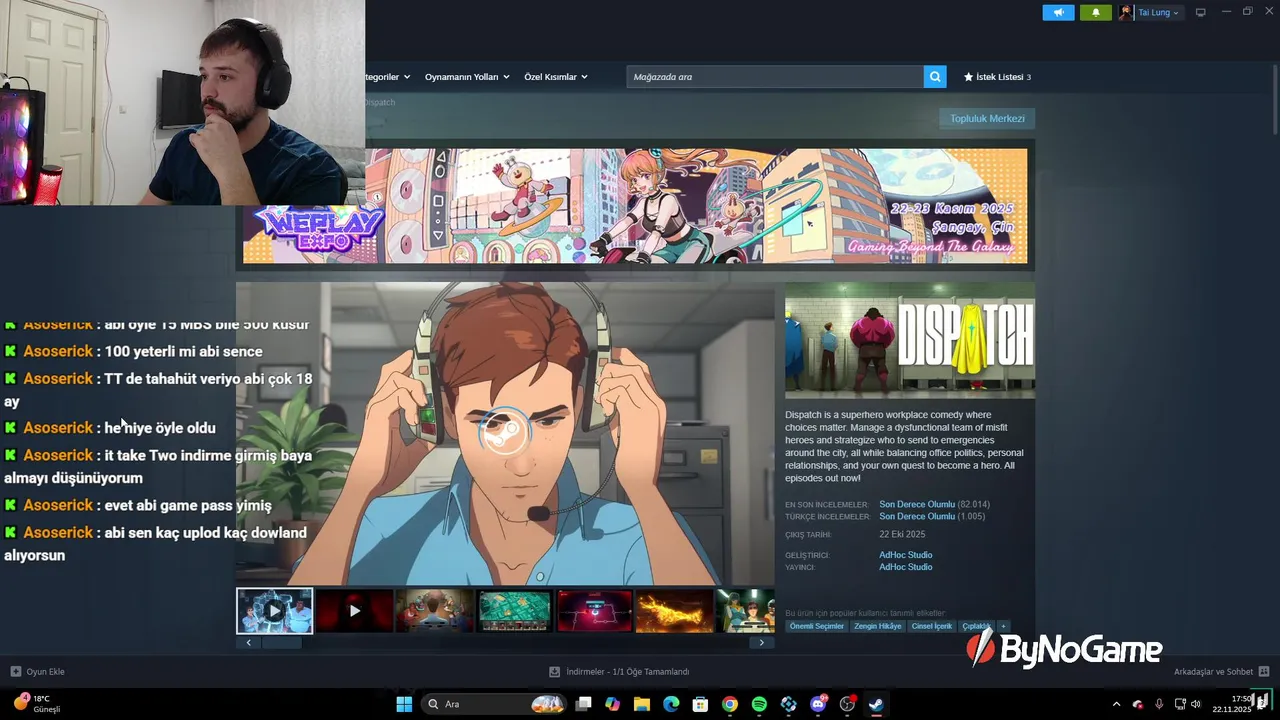
Task: Open the taskbar clock showing 22.11.2025
Action: click(1232, 704)
